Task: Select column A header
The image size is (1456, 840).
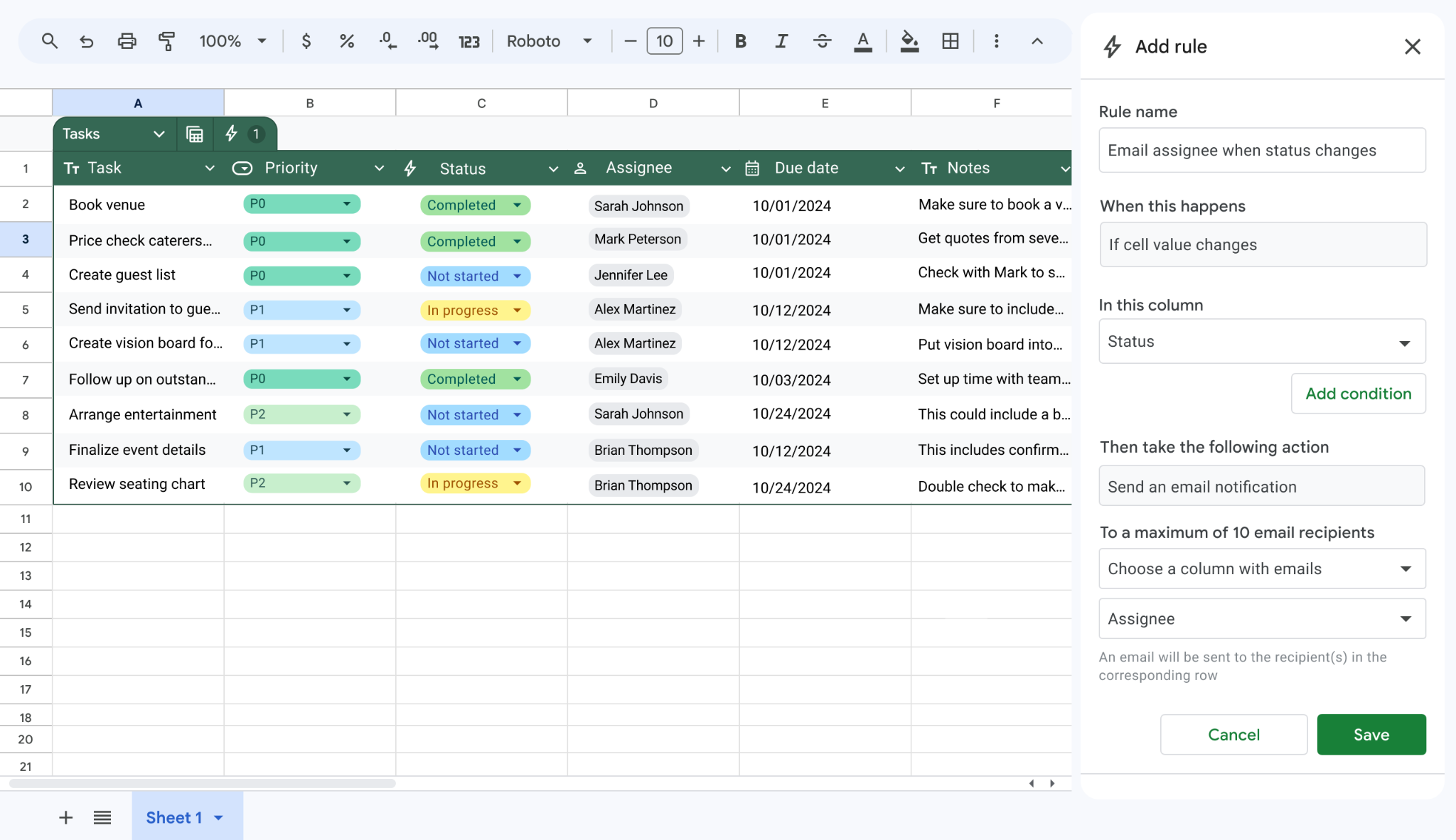Action: tap(138, 103)
